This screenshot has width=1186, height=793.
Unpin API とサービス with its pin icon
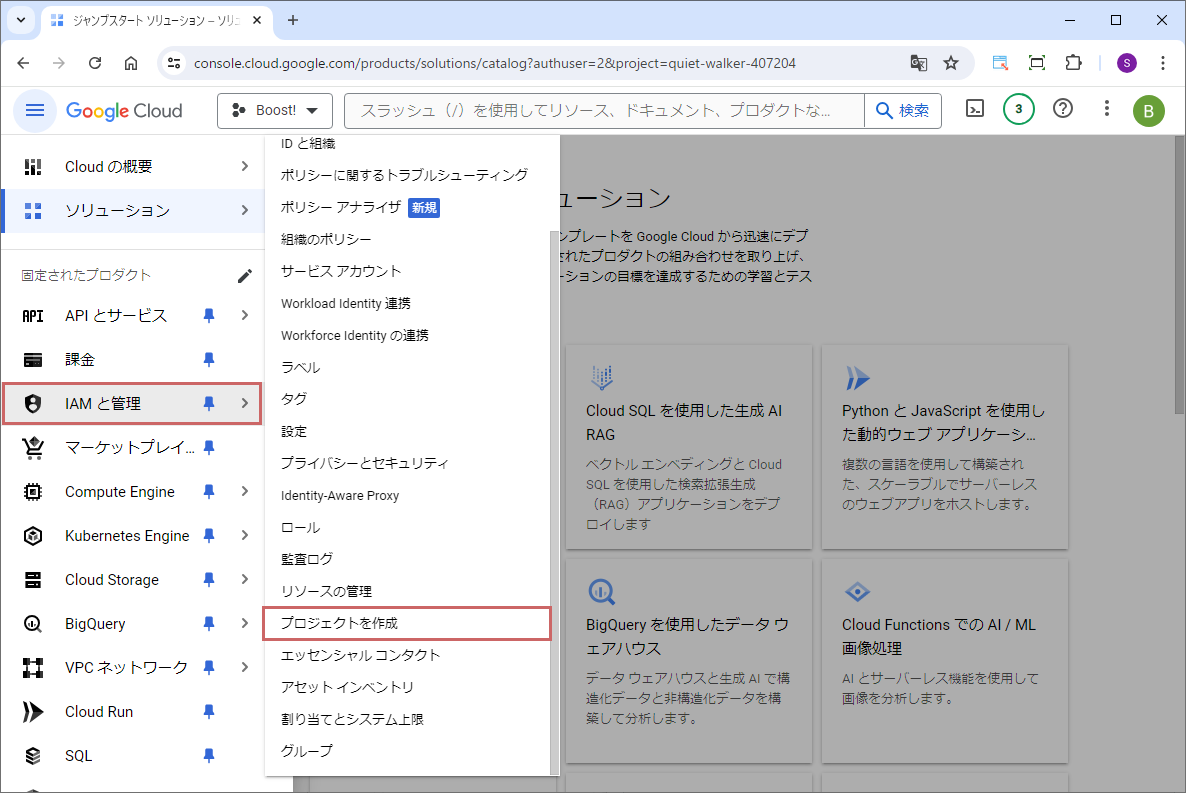pos(209,316)
